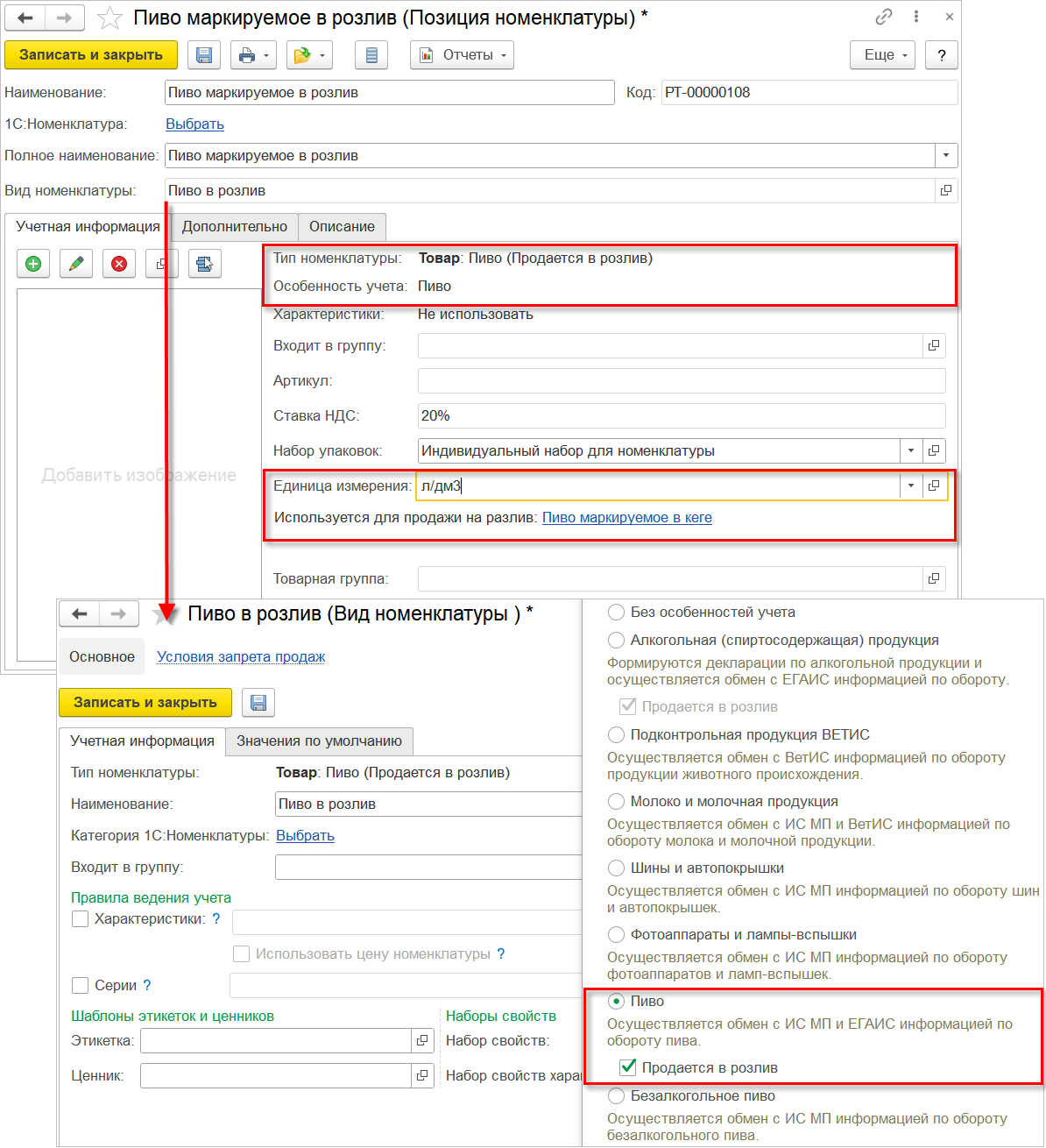Open the Пиво маркируемое в кеге link
1046x1148 pixels.
coord(627,517)
